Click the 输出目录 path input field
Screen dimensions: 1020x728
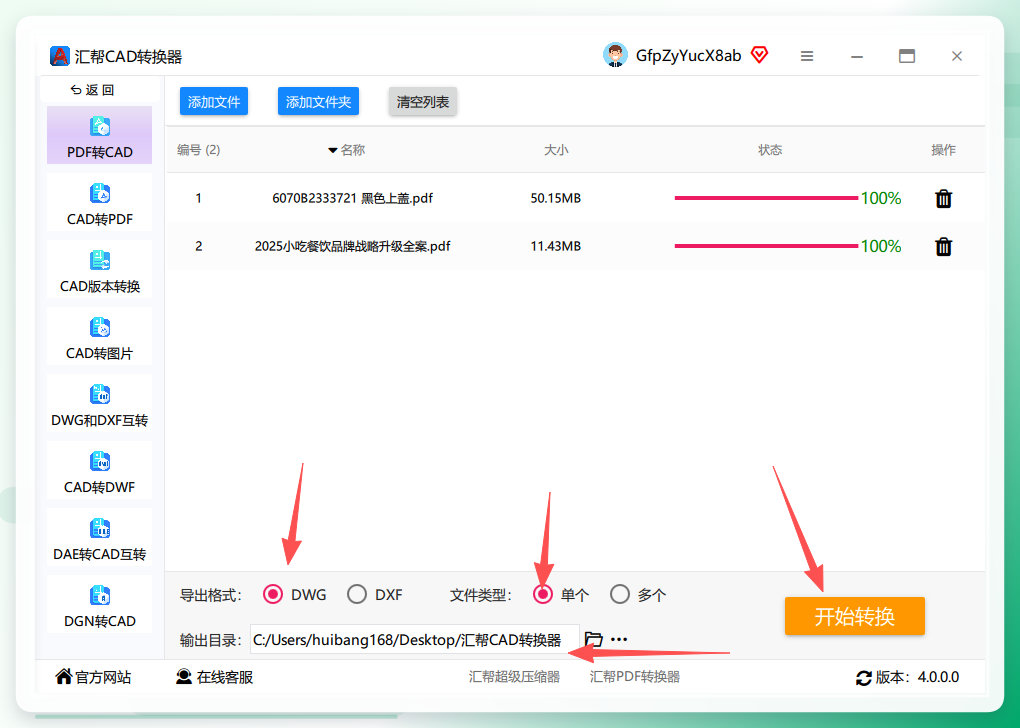(x=414, y=640)
